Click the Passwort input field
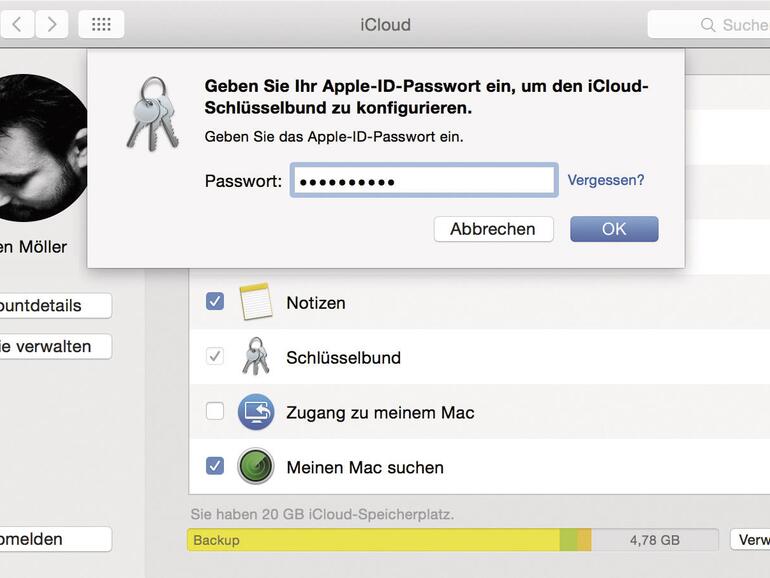Screen dimensions: 770x578 (424, 181)
